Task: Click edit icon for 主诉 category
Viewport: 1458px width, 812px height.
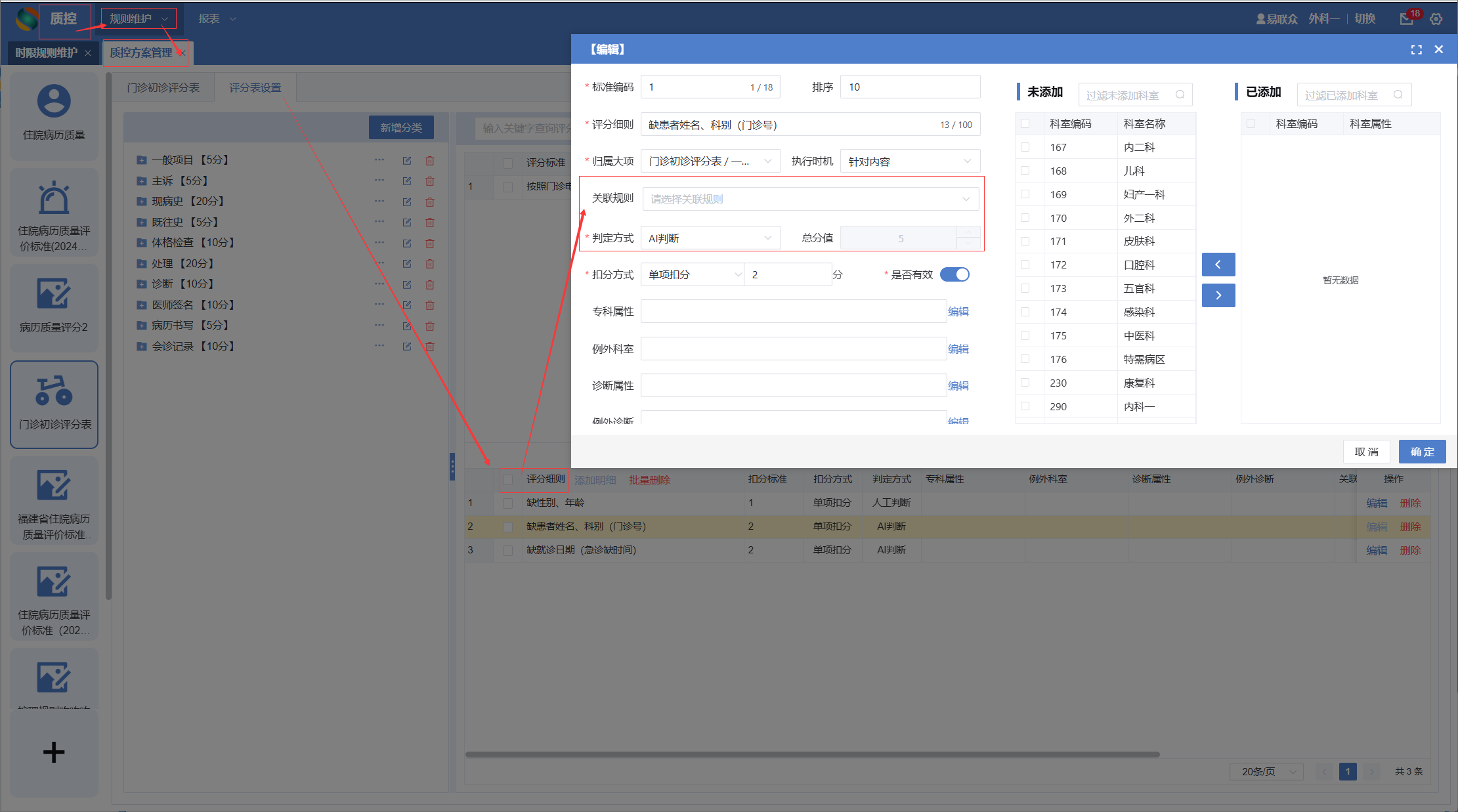Action: 407,181
